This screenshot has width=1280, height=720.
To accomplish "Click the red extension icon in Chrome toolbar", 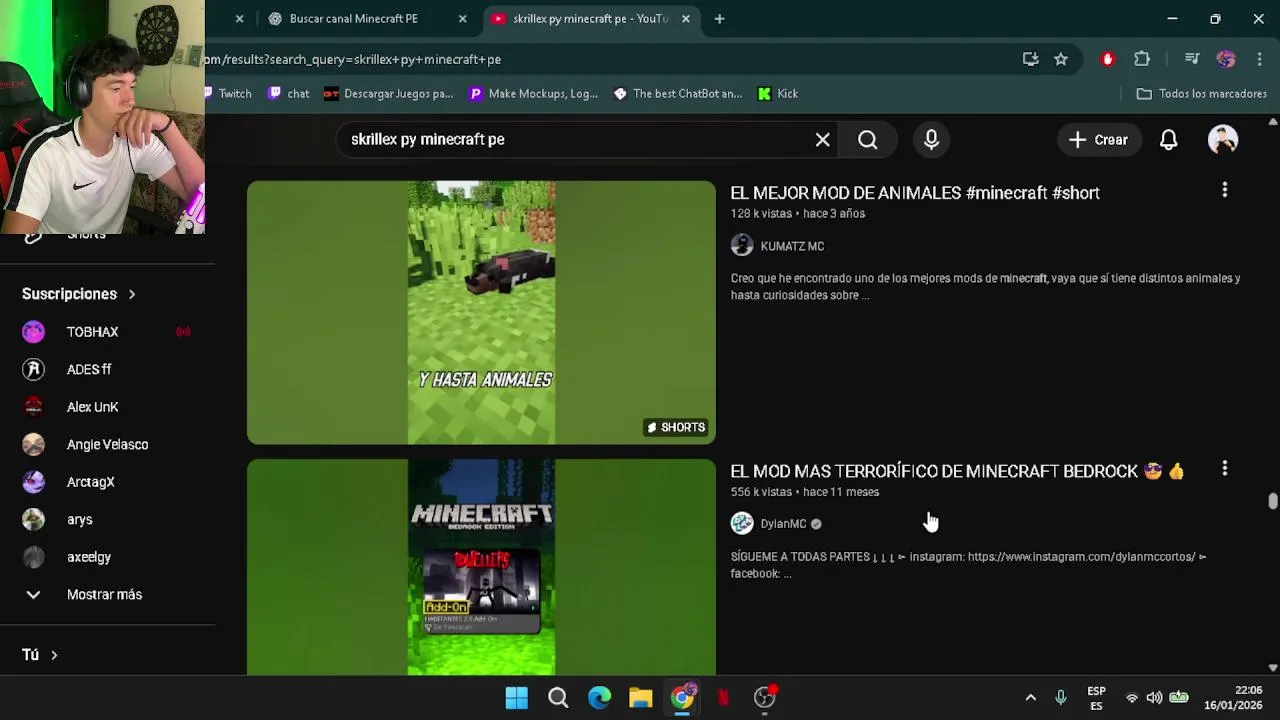I will (x=1107, y=59).
